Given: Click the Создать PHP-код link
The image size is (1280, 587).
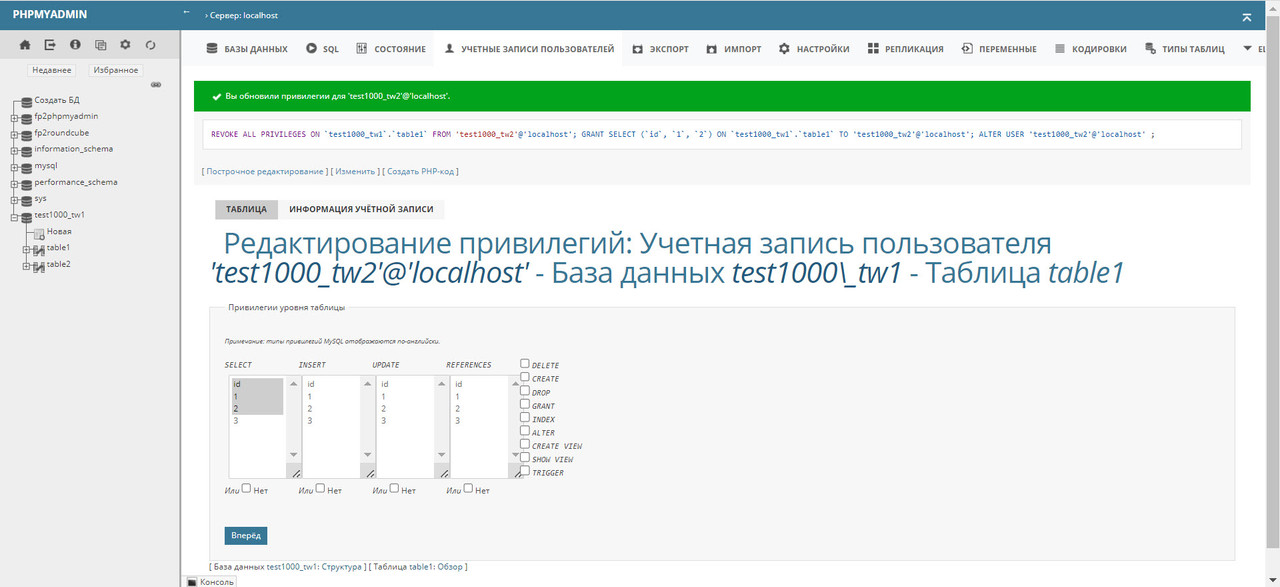Looking at the screenshot, I should tap(423, 171).
